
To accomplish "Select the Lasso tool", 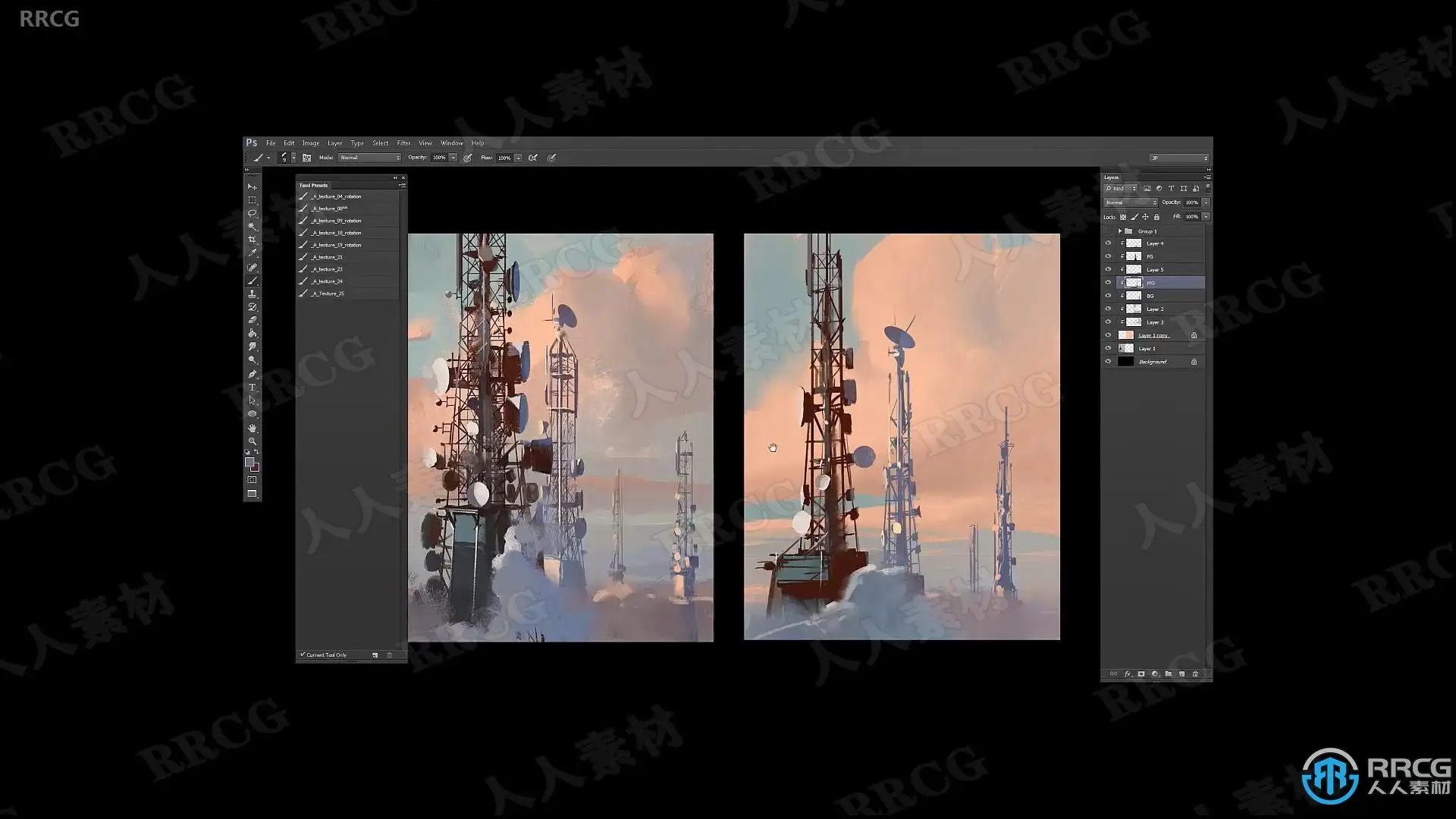I will point(253,214).
